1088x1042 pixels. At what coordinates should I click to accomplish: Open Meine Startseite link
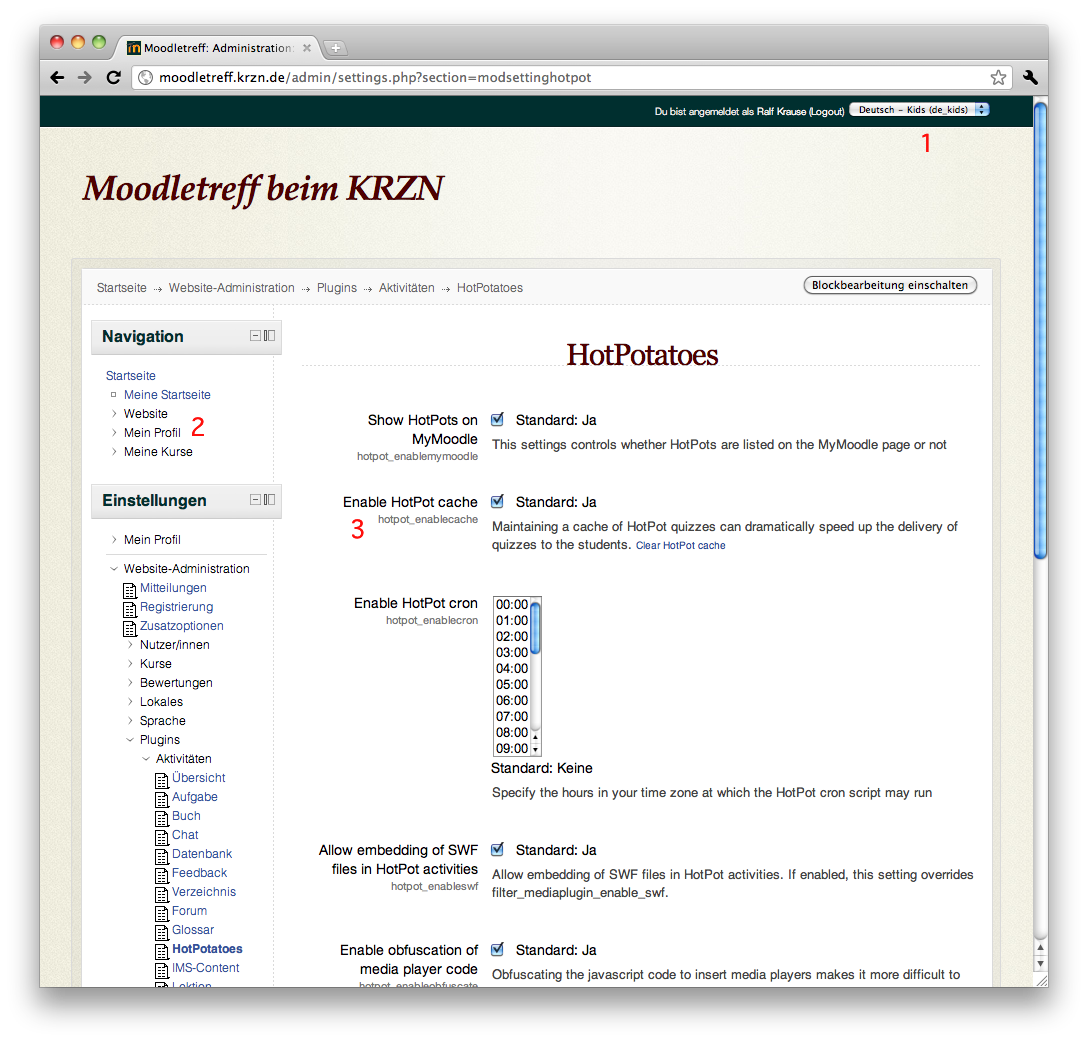coord(167,395)
